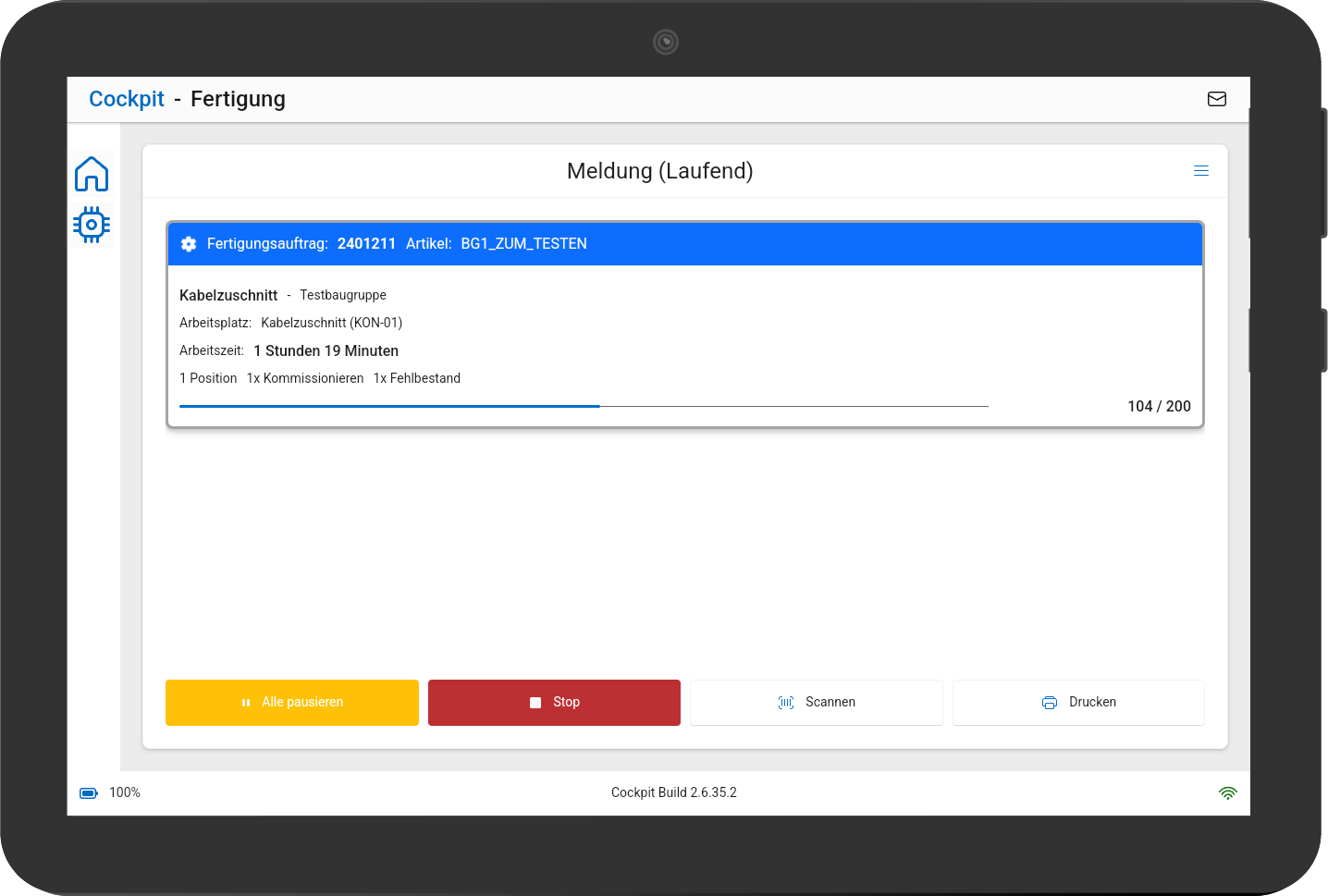Click the Cockpit Build 2.6.35.2 version text
Viewport: 1328px width, 896px height.
coord(673,792)
